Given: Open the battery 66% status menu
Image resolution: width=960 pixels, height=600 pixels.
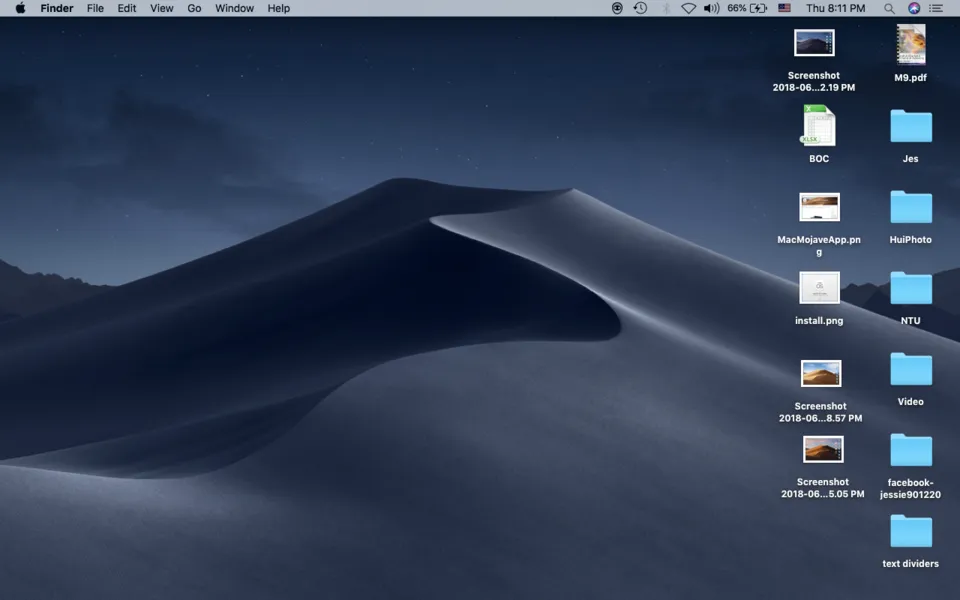Looking at the screenshot, I should [x=747, y=8].
